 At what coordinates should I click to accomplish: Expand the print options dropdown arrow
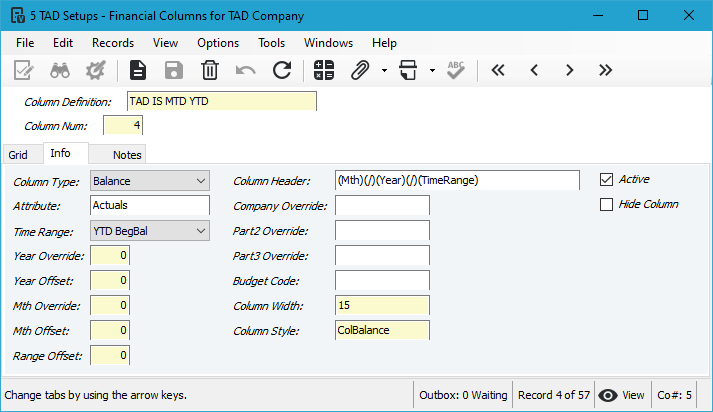[432, 70]
